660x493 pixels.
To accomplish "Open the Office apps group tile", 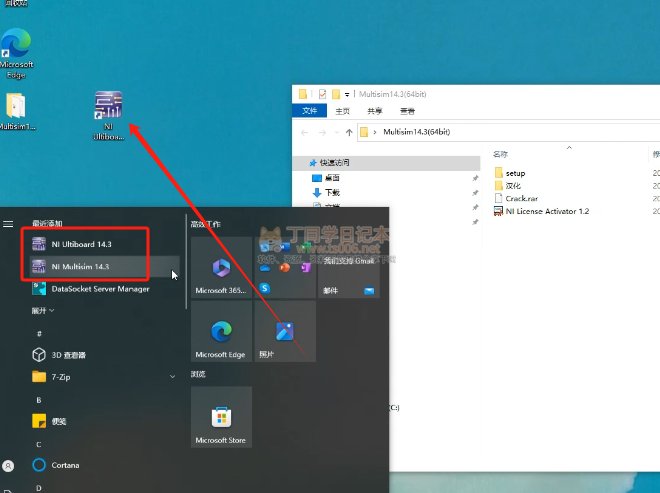I will pyautogui.click(x=285, y=267).
